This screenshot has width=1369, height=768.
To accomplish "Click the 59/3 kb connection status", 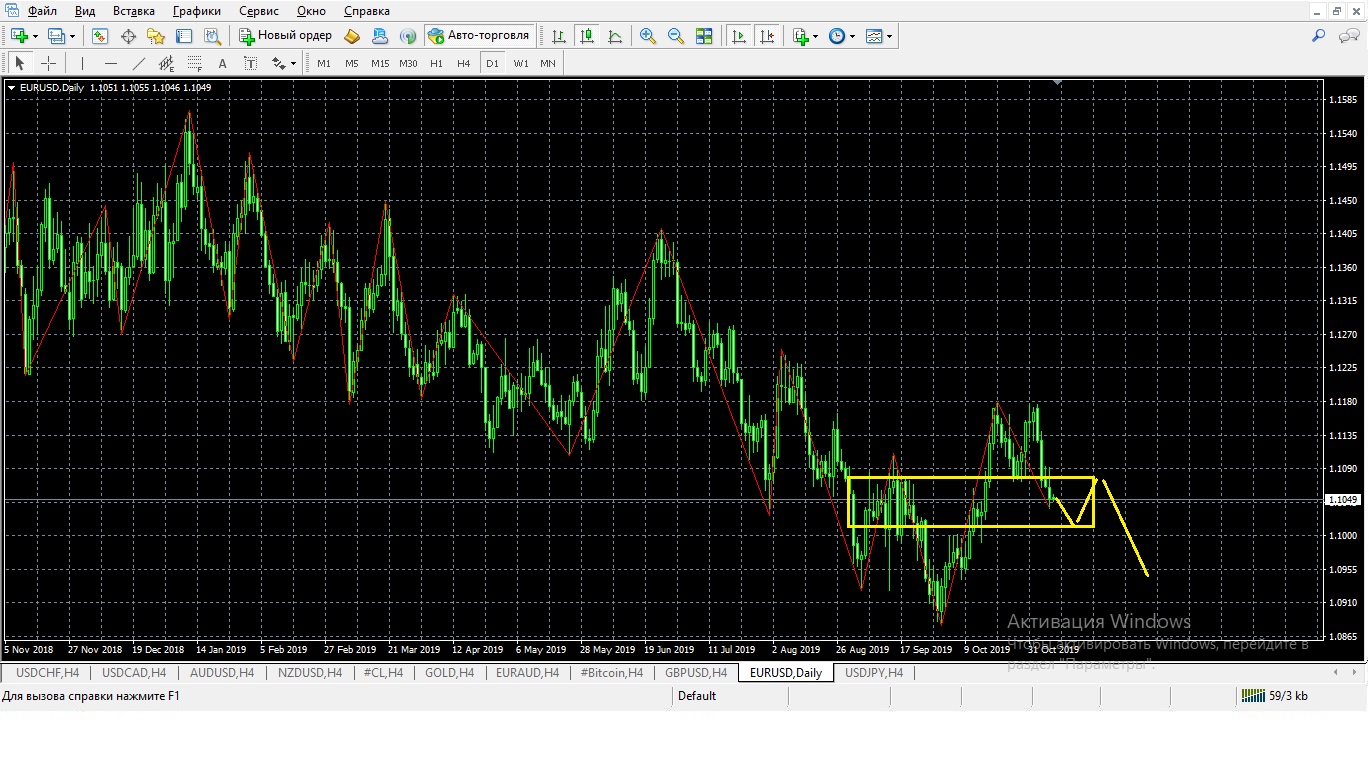I will (x=1275, y=696).
